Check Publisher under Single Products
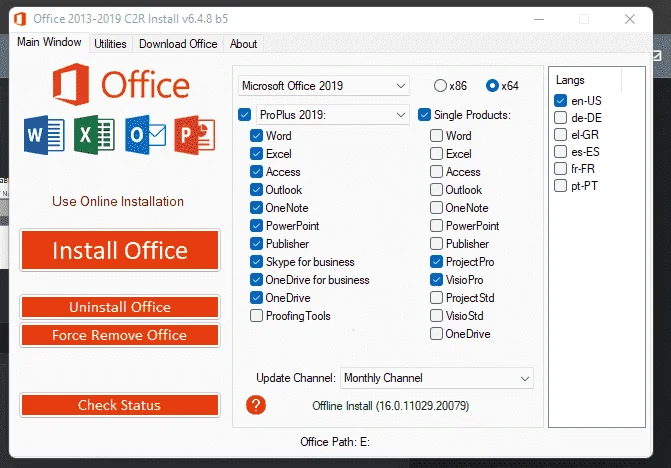This screenshot has height=468, width=671. [436, 243]
